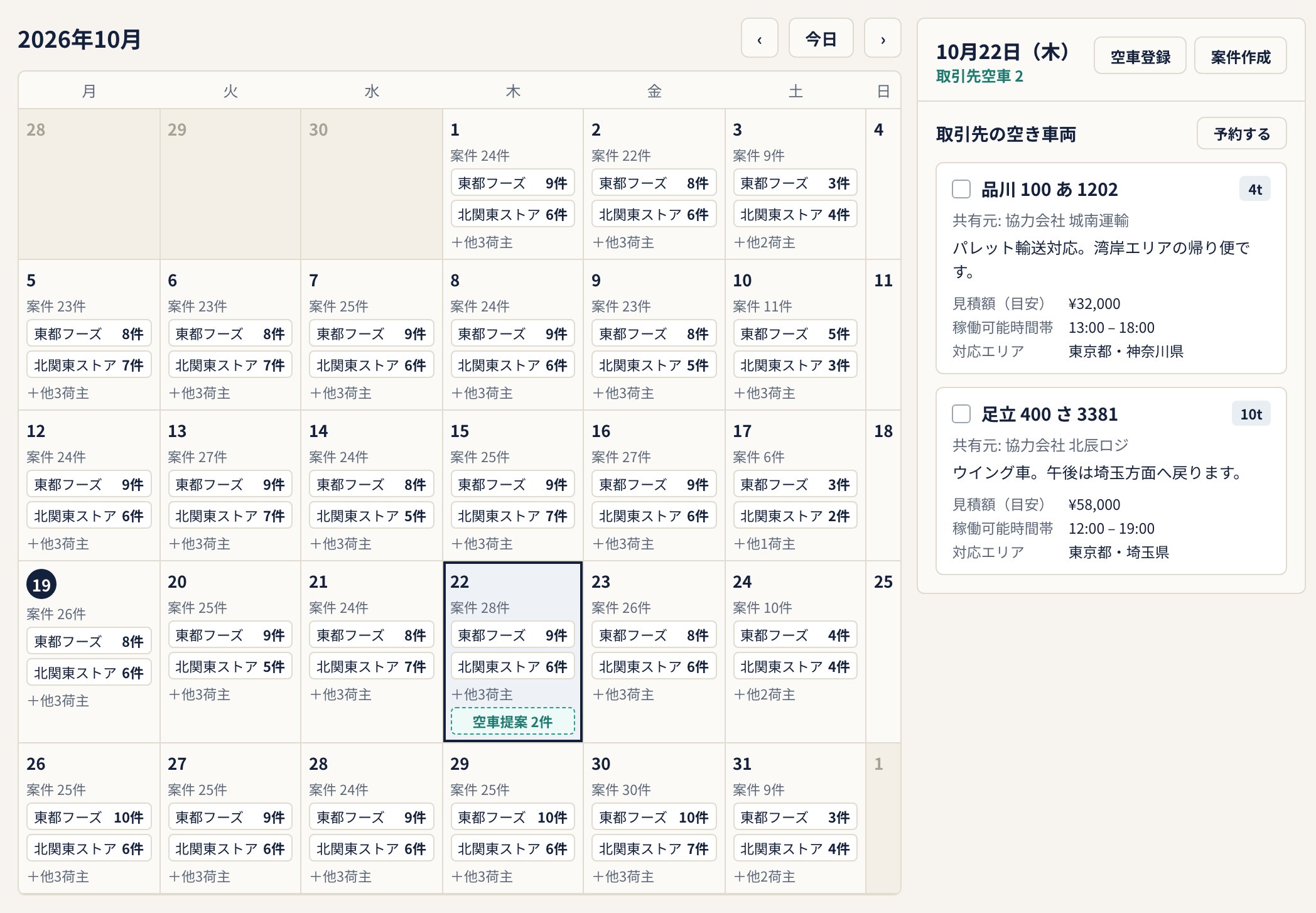This screenshot has height=913, width=1316.
Task: Select 案件 28件 on October 22
Action: point(480,608)
